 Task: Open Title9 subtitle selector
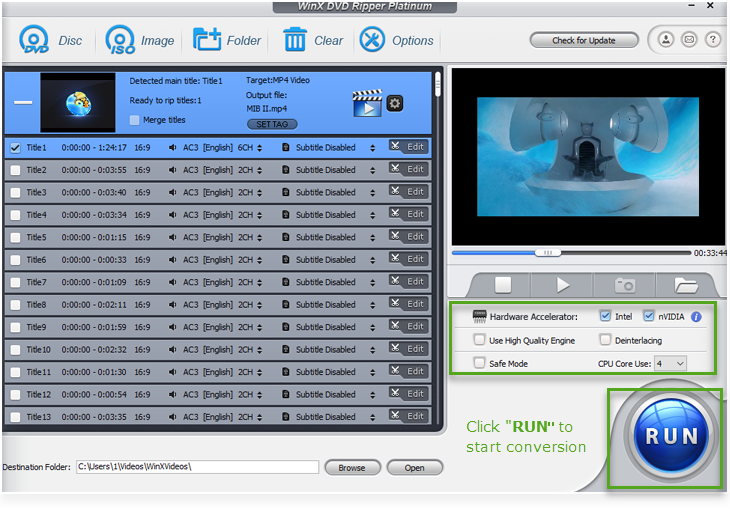[x=372, y=327]
